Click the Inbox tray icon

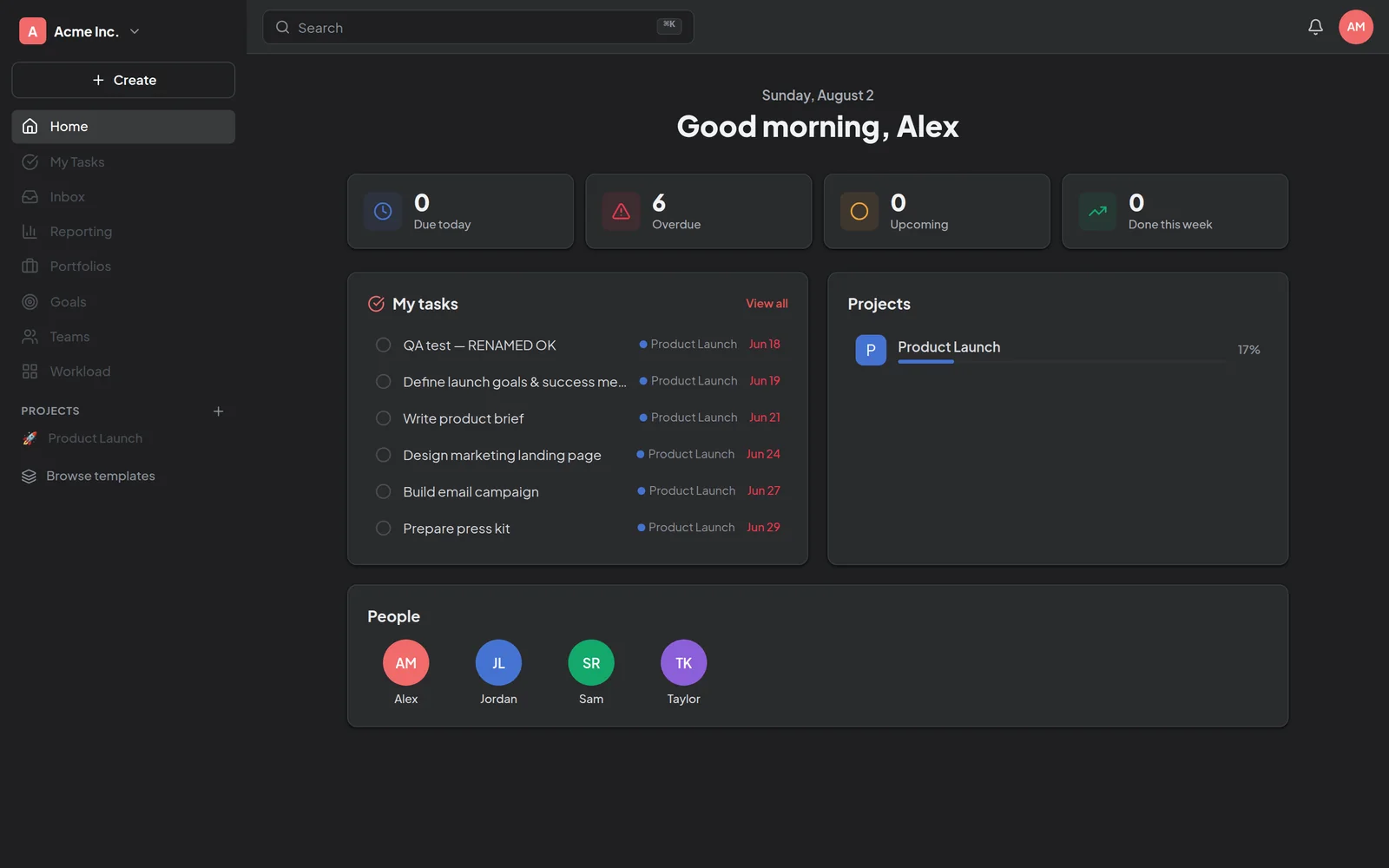click(x=30, y=197)
